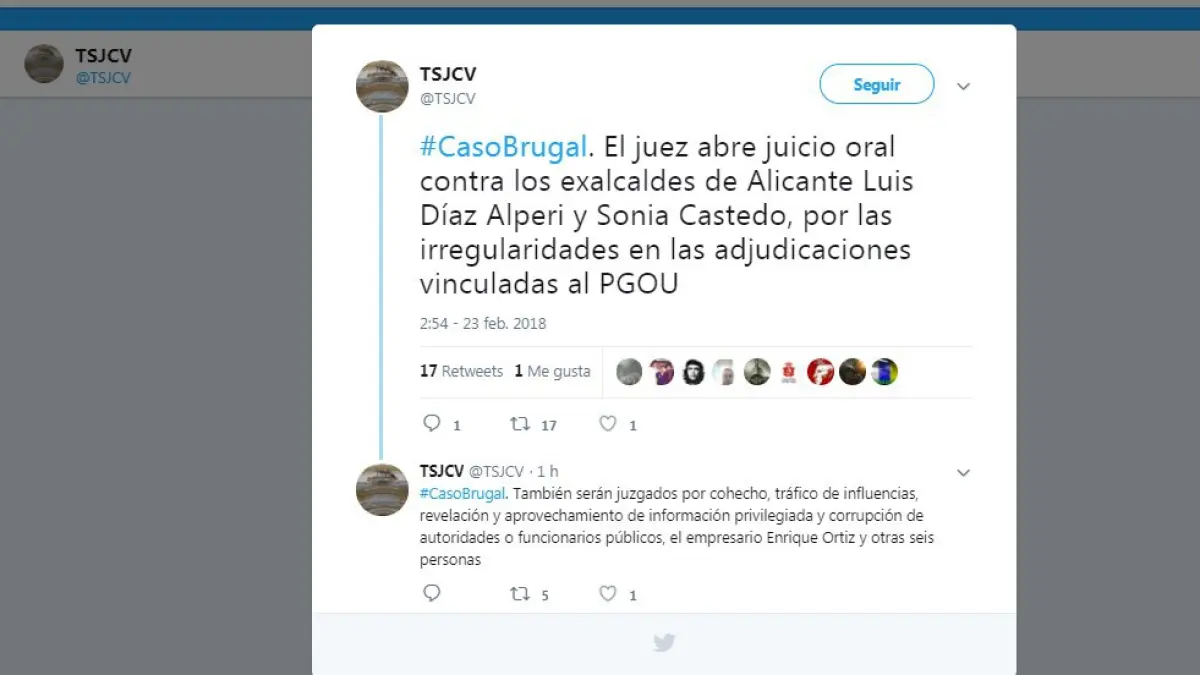View the 17 Retweets list

pos(461,371)
